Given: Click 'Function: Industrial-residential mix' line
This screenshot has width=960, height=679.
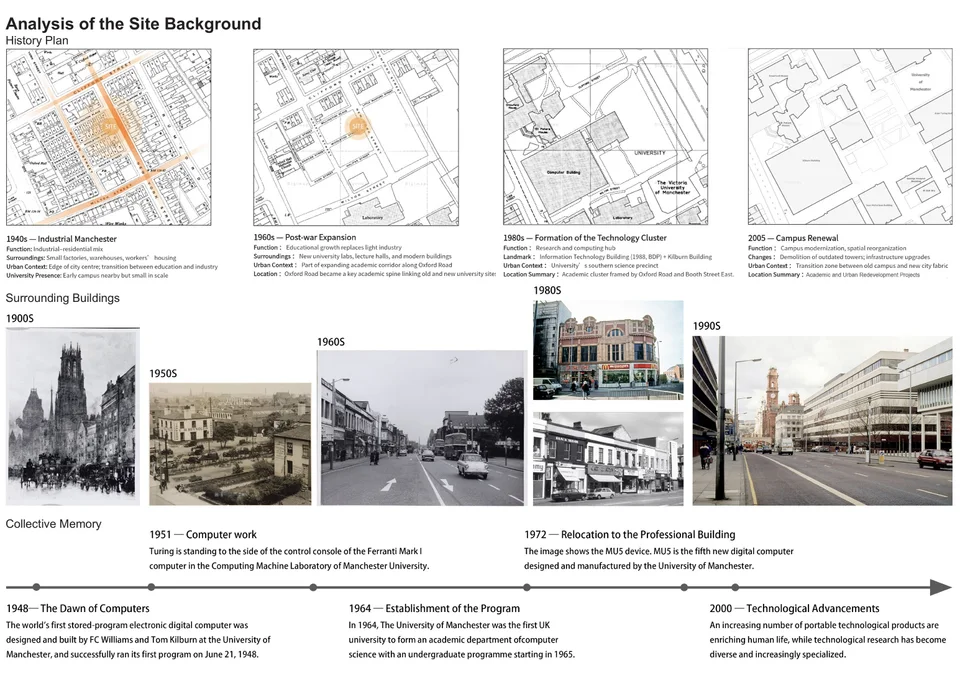Looking at the screenshot, I should [x=54, y=249].
